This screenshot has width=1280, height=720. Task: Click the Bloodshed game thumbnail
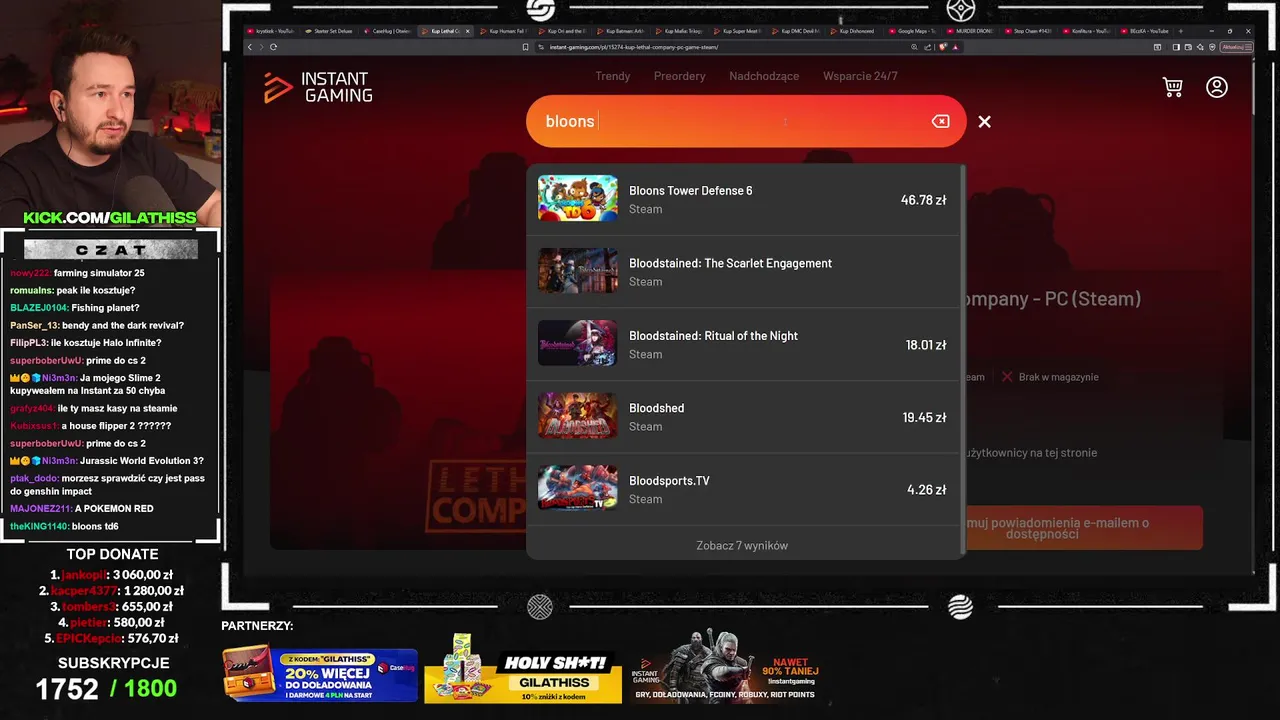point(578,416)
